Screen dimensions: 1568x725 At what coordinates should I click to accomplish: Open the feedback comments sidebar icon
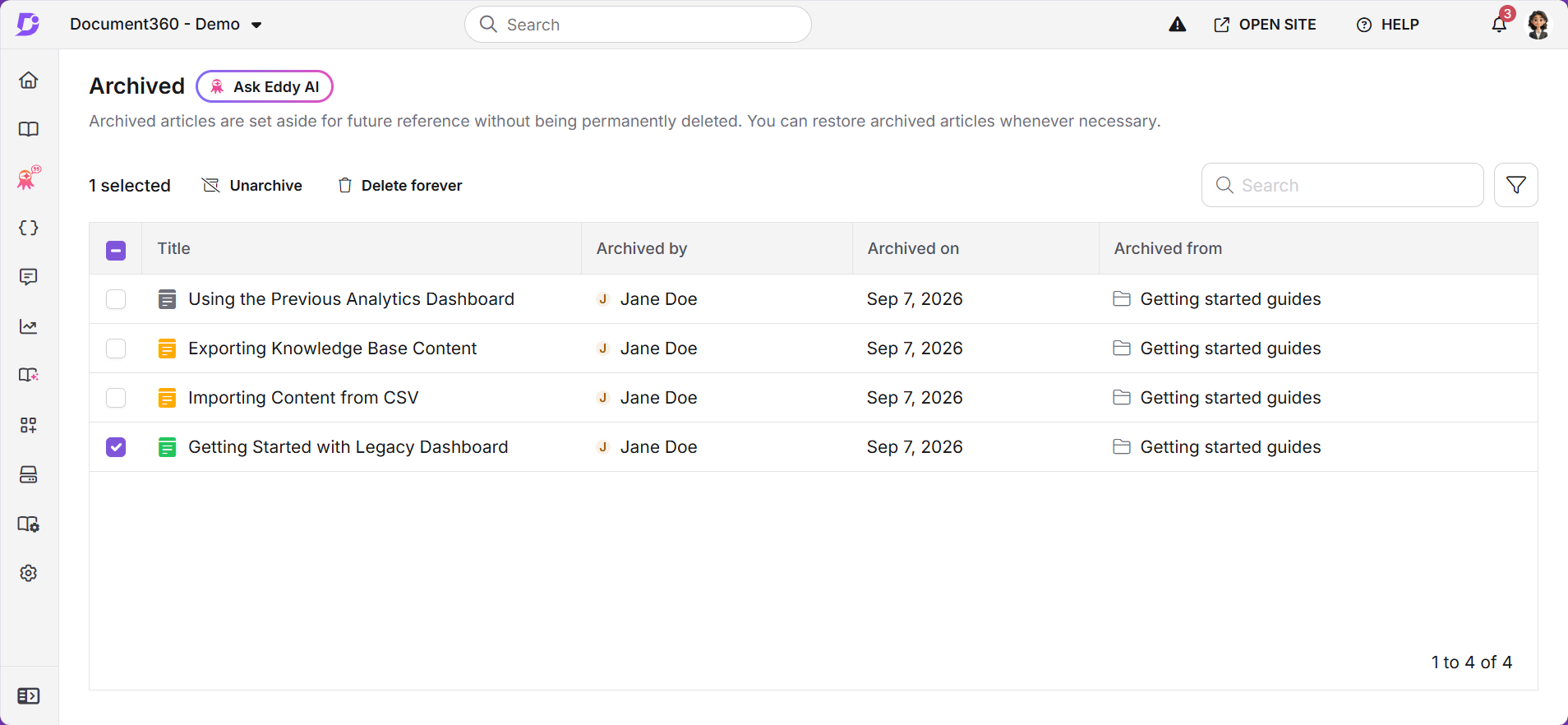click(29, 277)
